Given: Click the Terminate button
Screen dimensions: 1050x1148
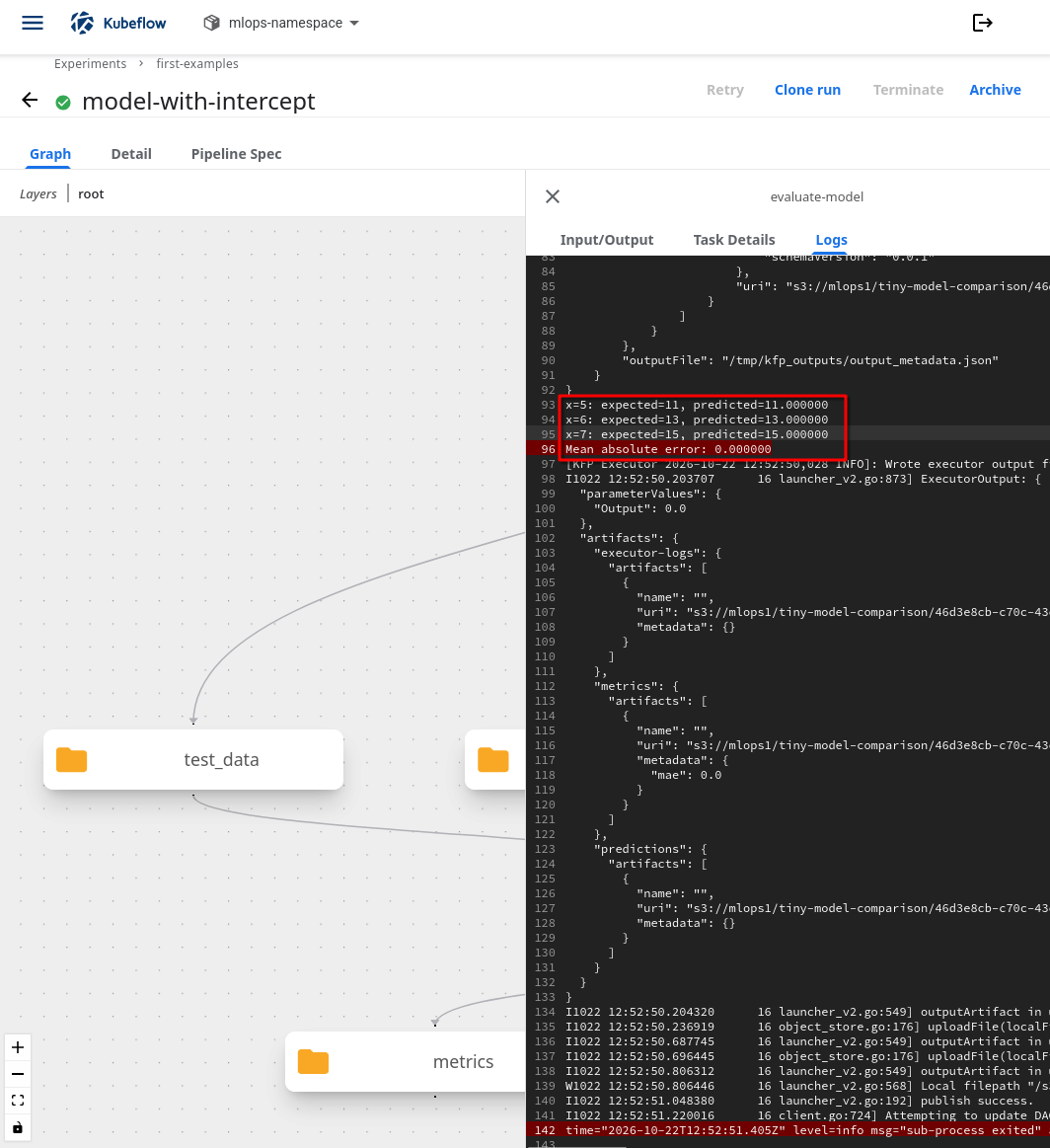Looking at the screenshot, I should [908, 89].
